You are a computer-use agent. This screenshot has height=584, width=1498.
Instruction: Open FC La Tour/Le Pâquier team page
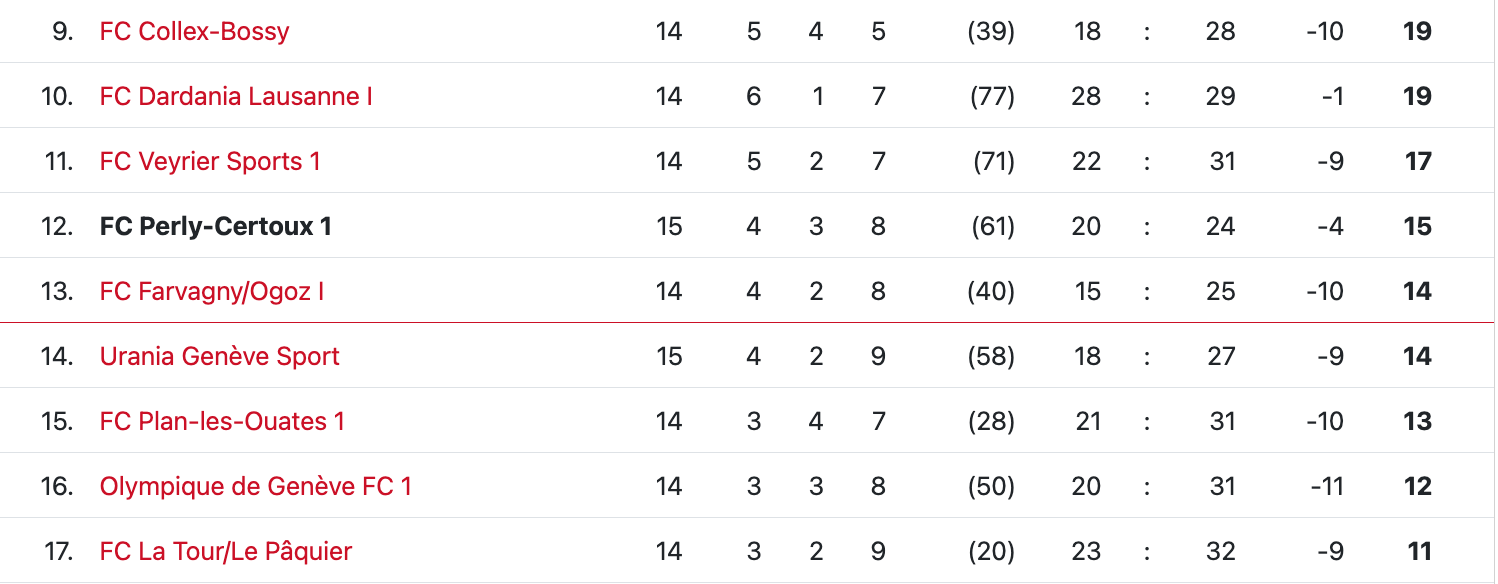pos(226,551)
